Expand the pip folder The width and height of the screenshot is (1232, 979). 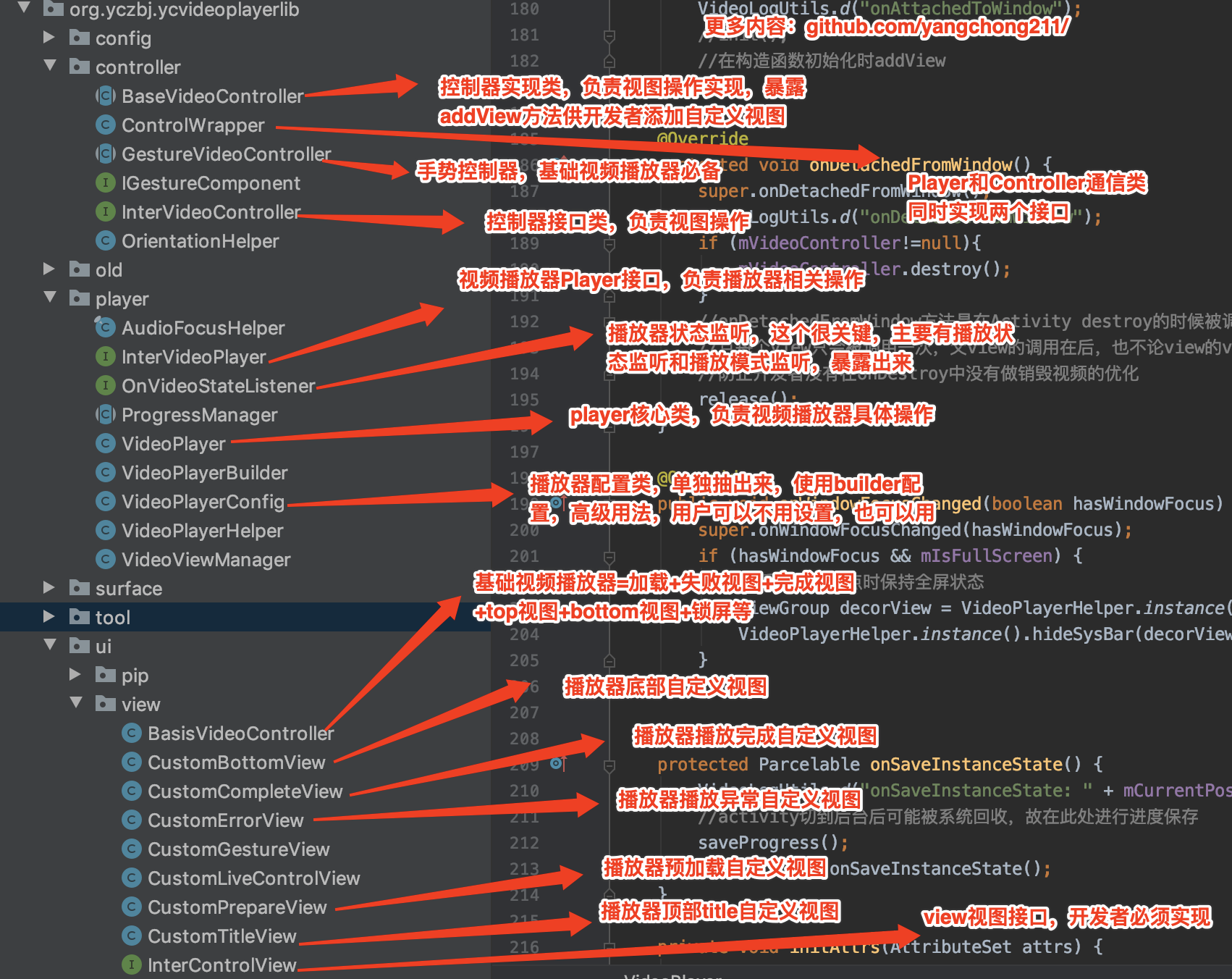pyautogui.click(x=75, y=674)
